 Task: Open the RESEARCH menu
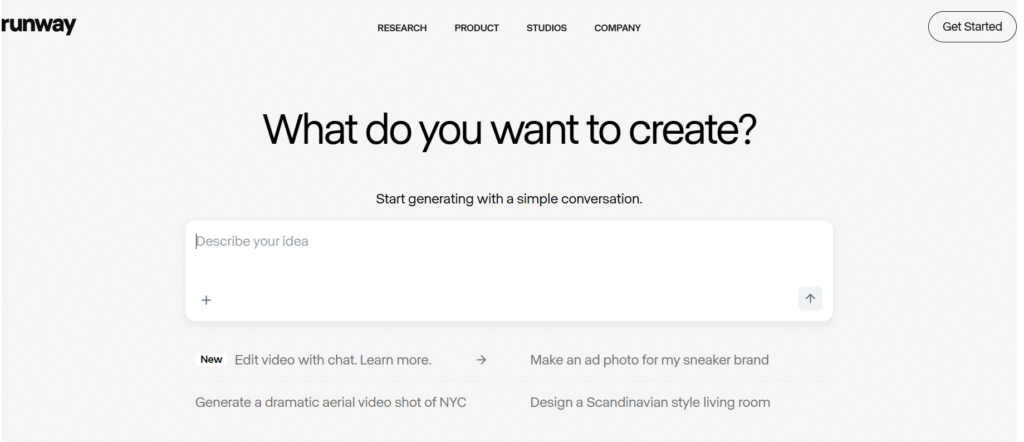point(402,28)
